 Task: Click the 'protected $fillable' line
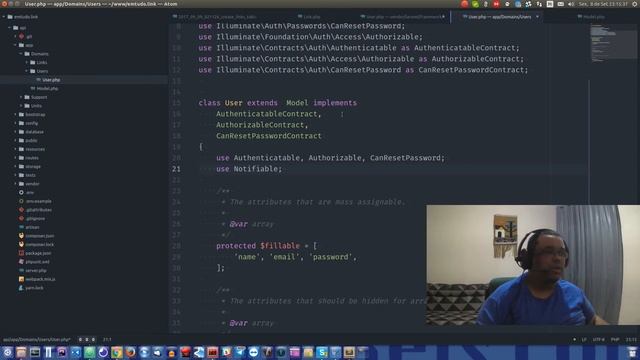pyautogui.click(x=266, y=246)
